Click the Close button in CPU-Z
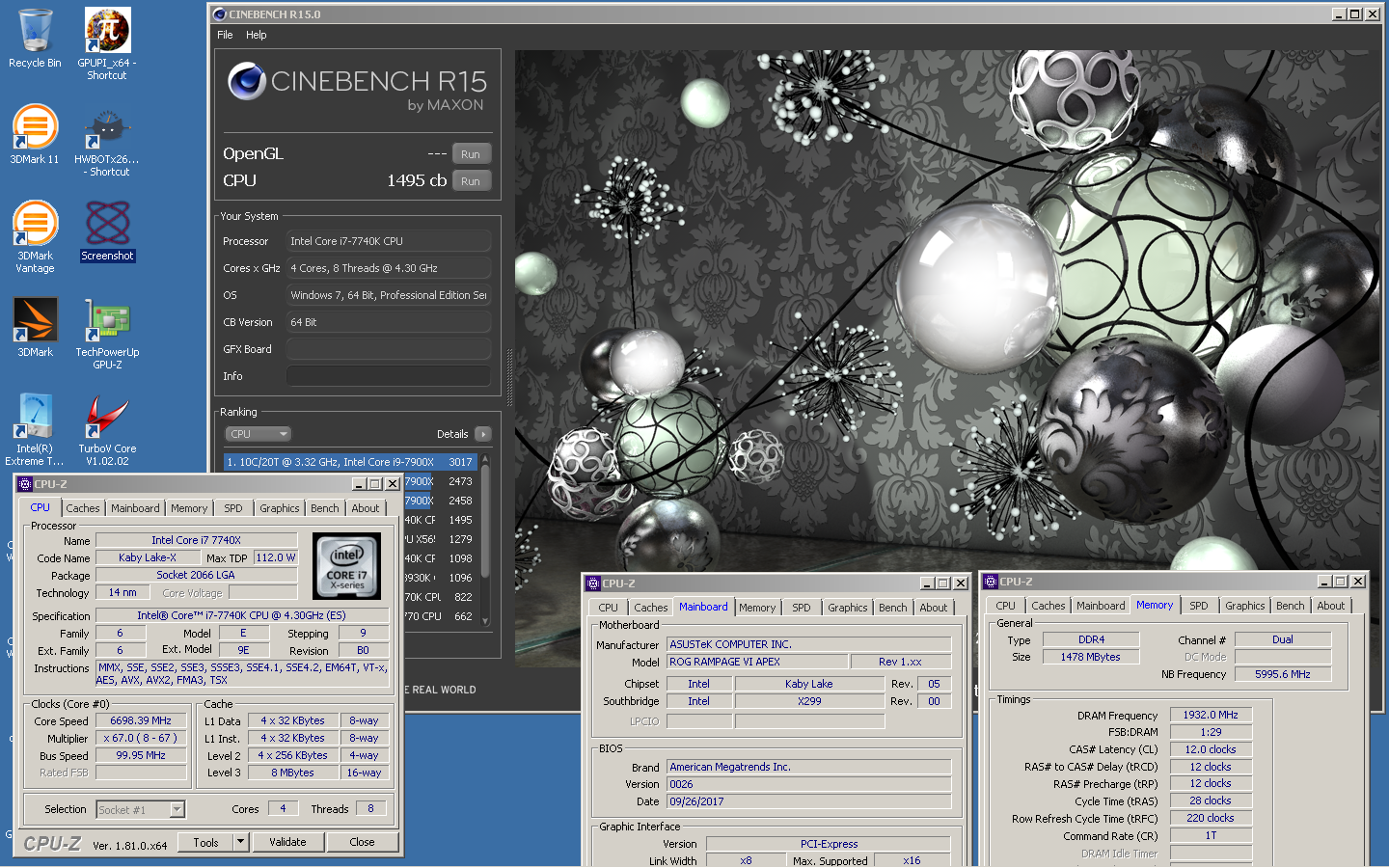 click(x=362, y=842)
